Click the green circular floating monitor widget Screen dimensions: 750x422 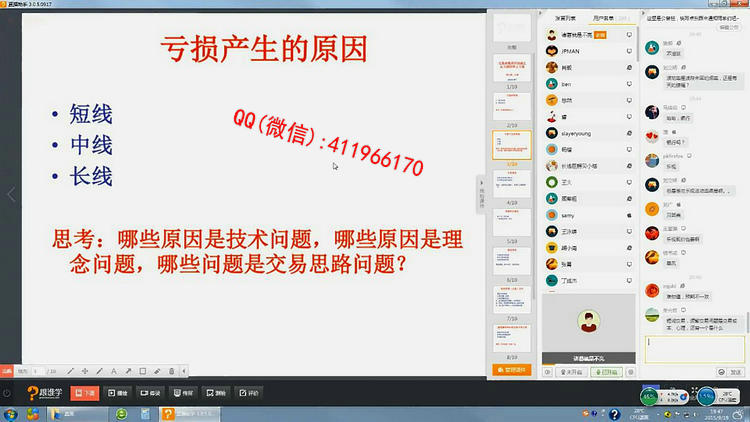click(x=649, y=397)
